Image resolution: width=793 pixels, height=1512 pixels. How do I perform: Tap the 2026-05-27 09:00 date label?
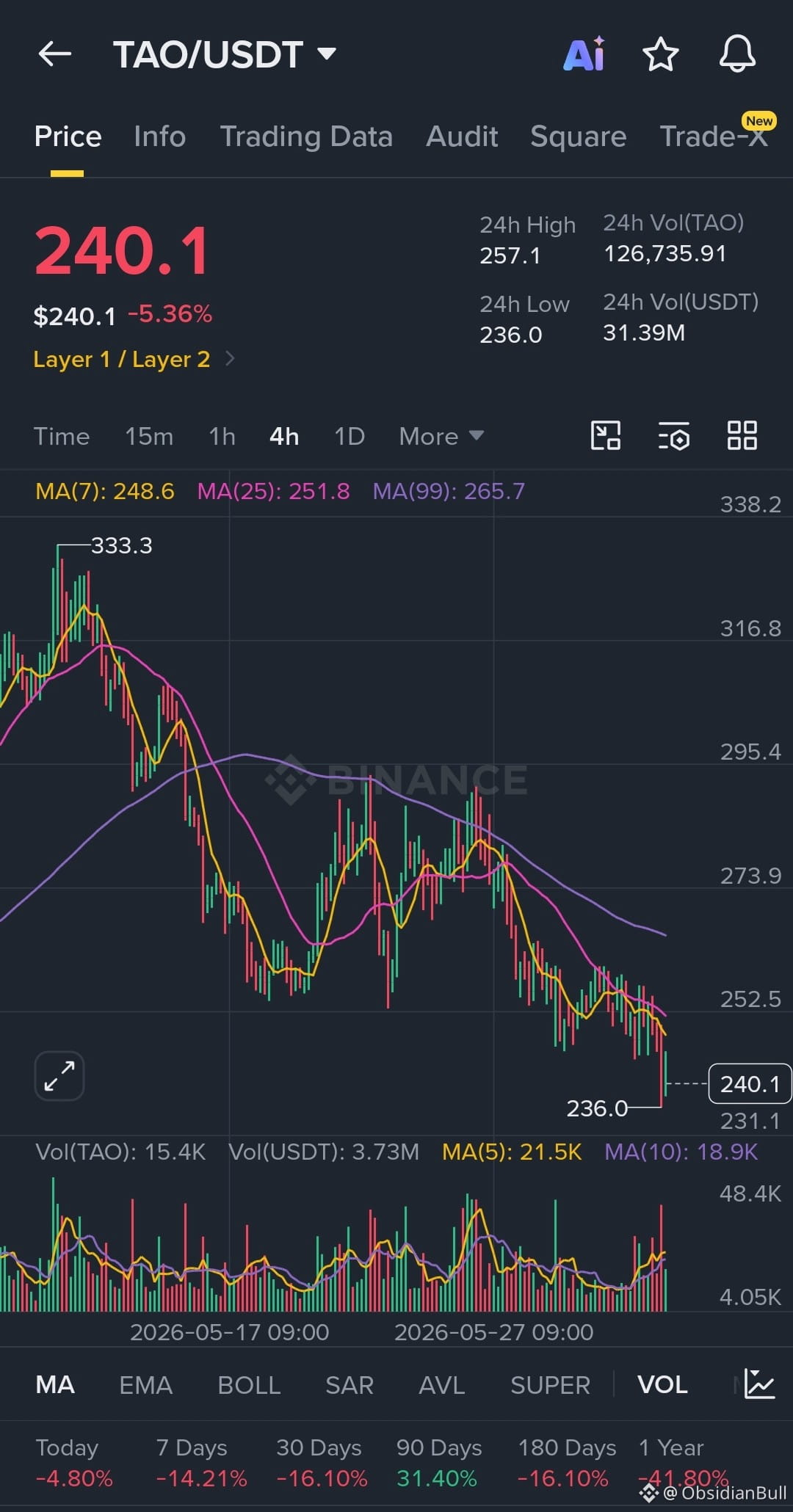pos(493,1332)
